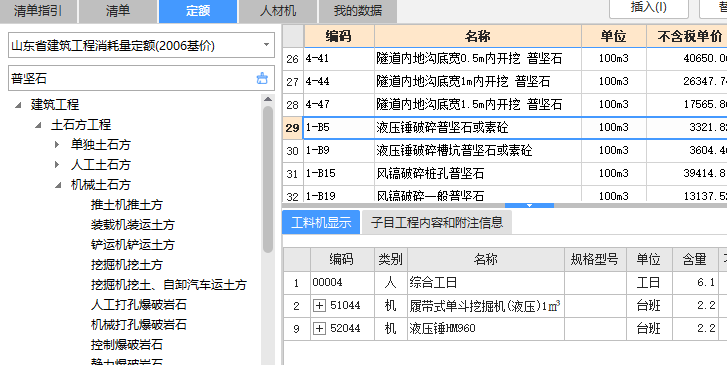Switch to the 清单 tab

[x=118, y=11]
